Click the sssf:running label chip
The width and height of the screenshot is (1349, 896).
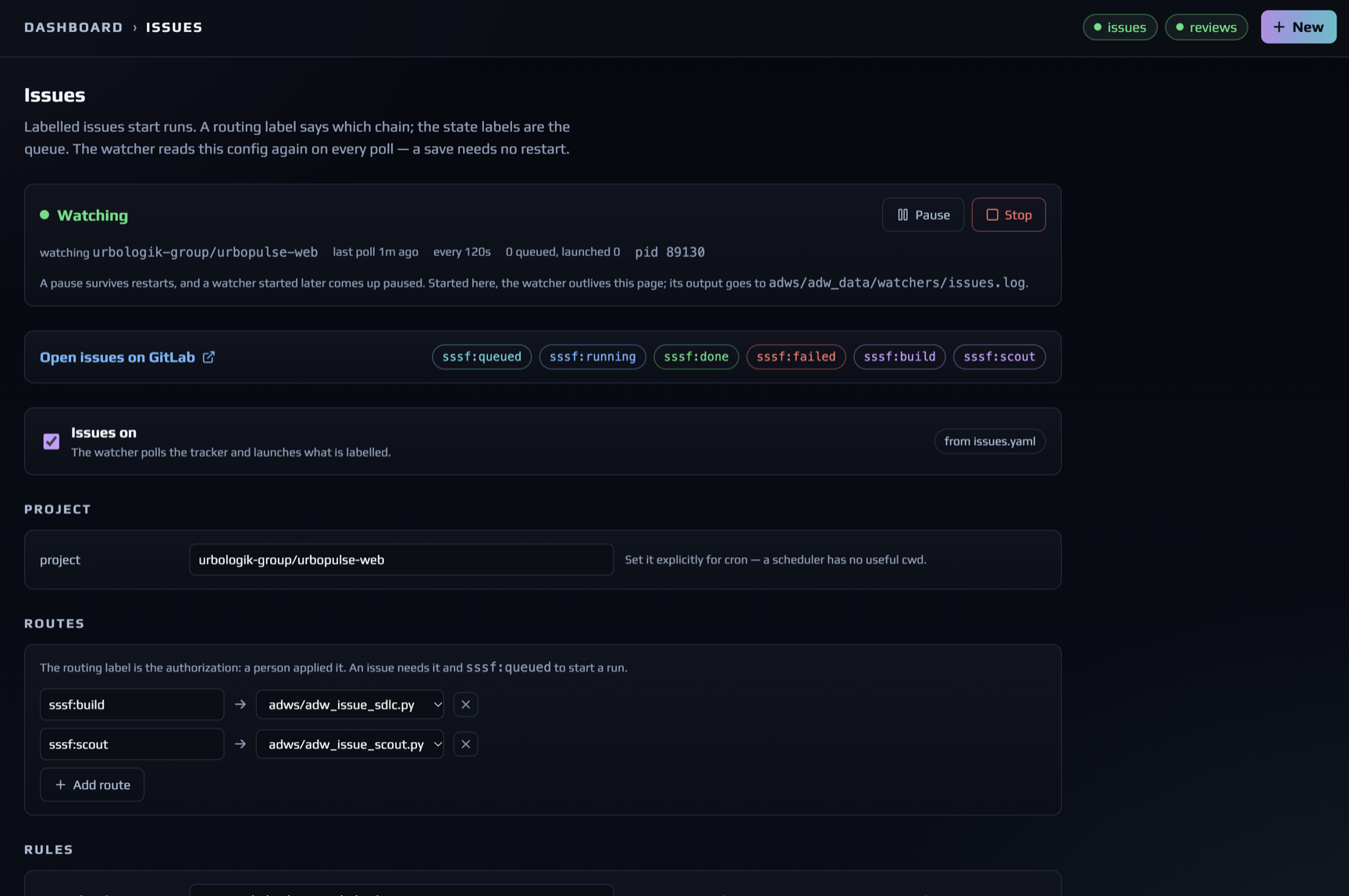(593, 357)
